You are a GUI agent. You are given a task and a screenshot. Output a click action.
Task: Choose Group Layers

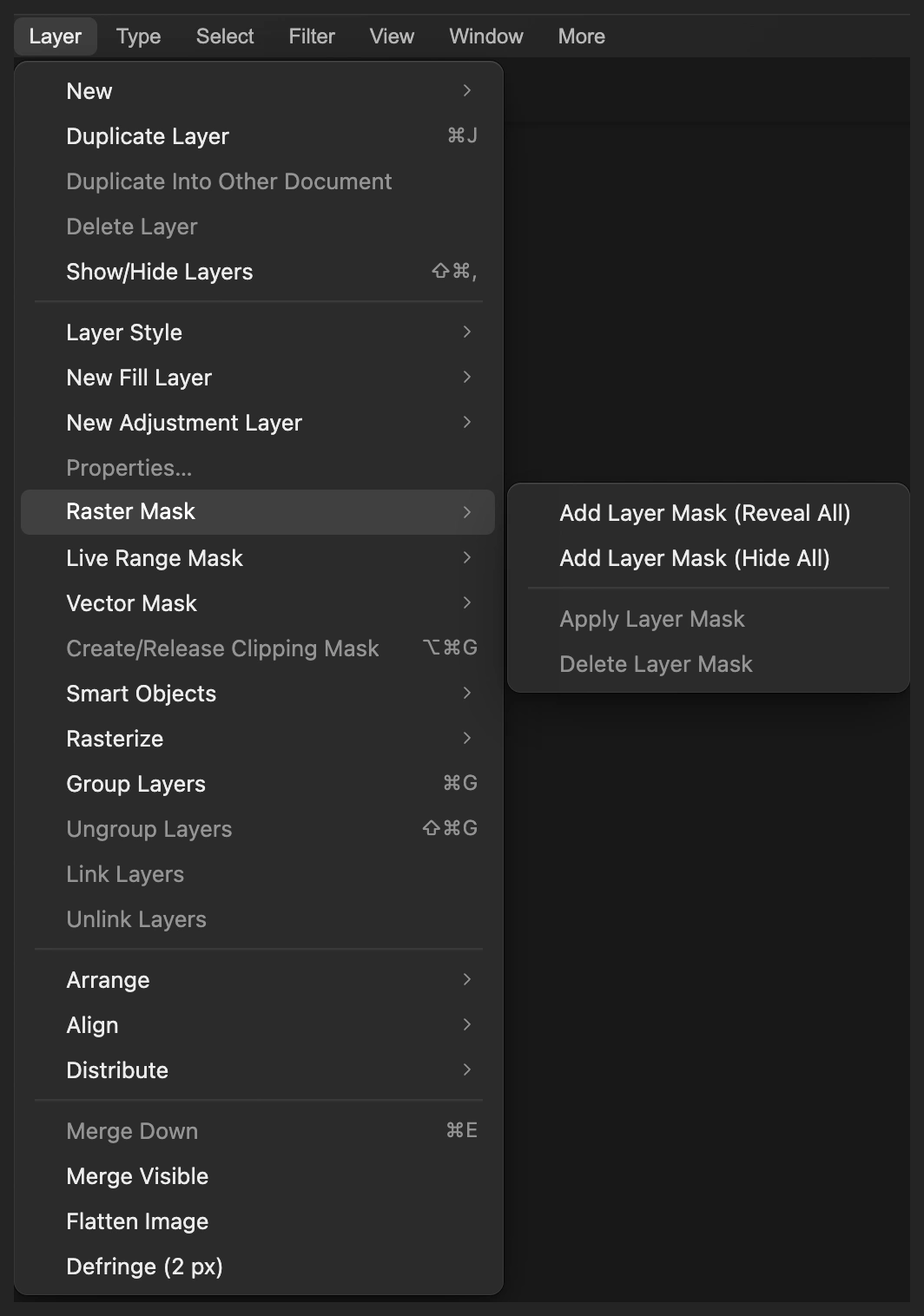pos(258,784)
